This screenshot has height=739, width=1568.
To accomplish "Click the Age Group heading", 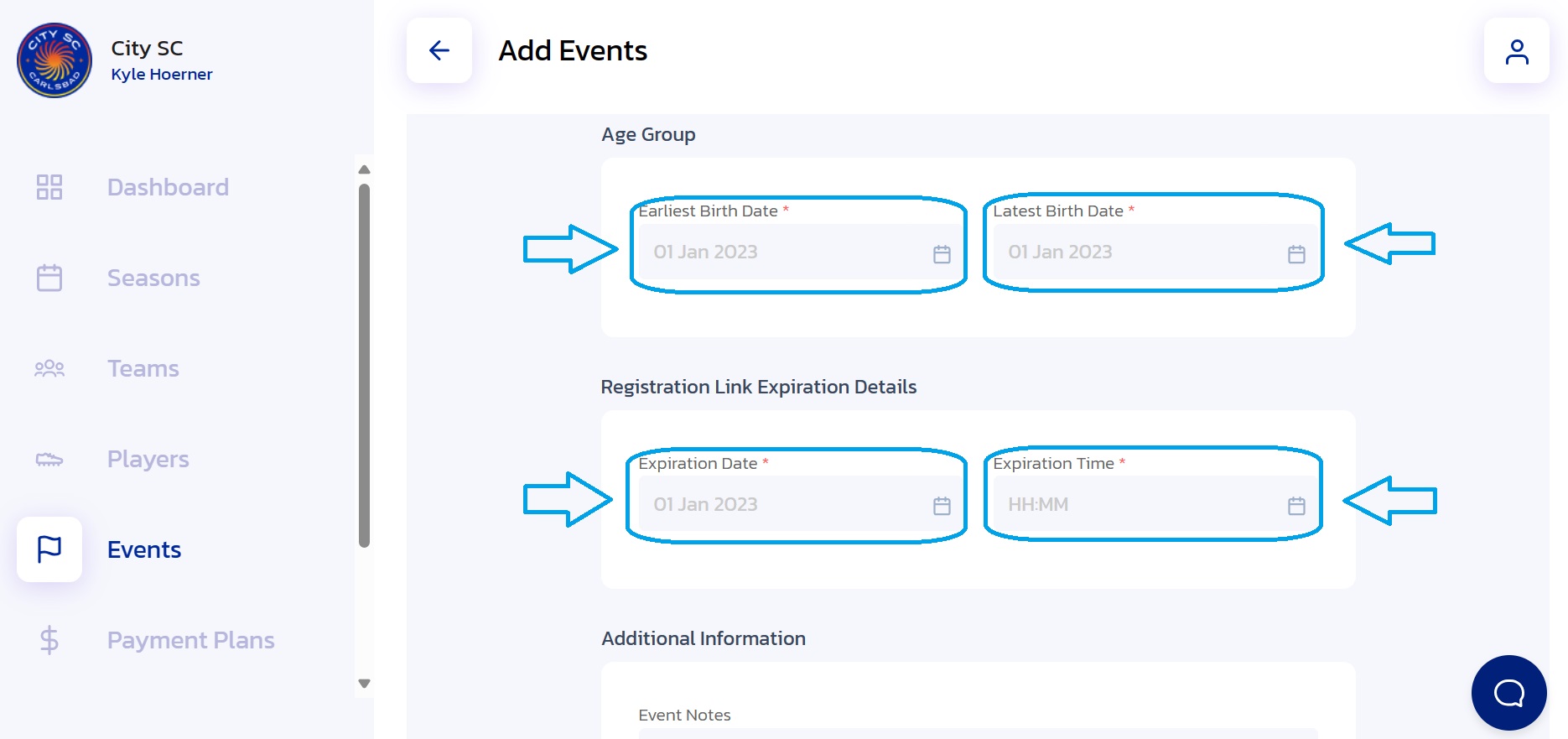I will pyautogui.click(x=648, y=134).
